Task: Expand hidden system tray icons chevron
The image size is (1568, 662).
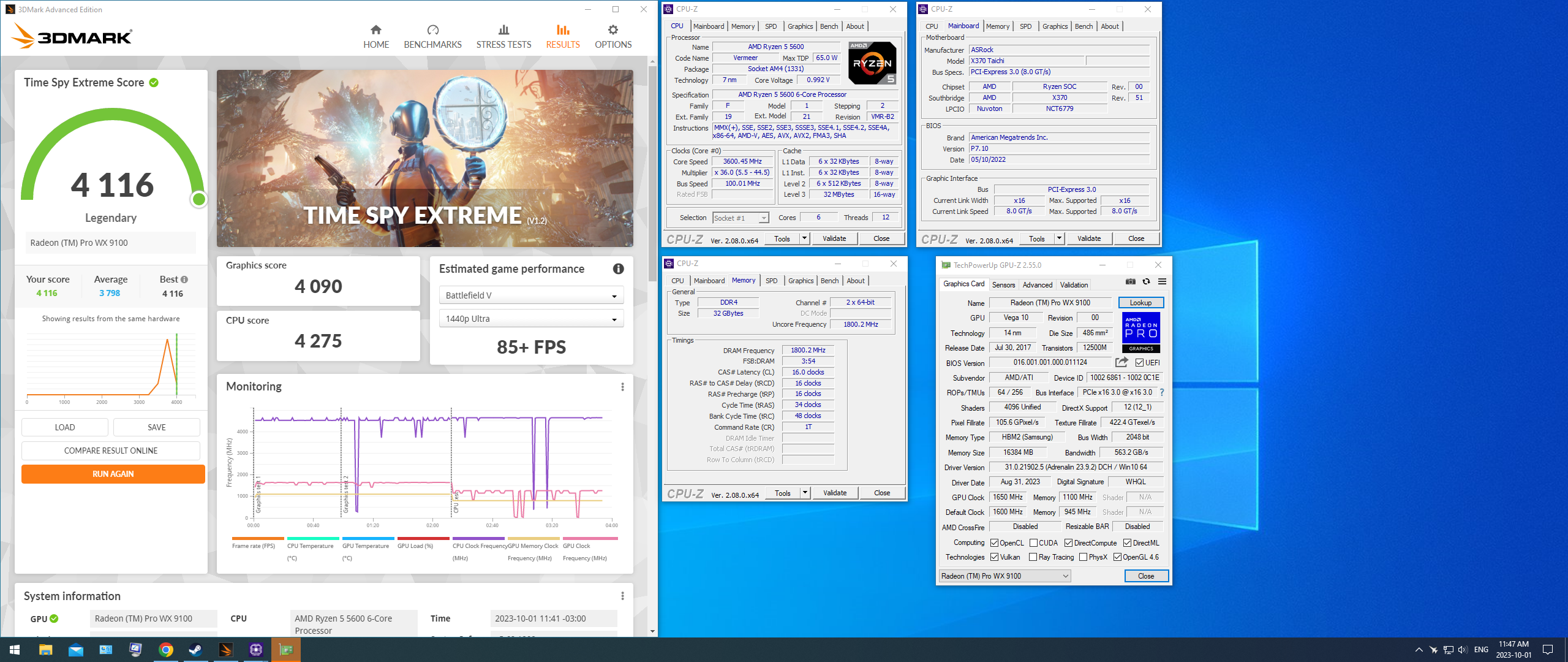Action: 1419,650
